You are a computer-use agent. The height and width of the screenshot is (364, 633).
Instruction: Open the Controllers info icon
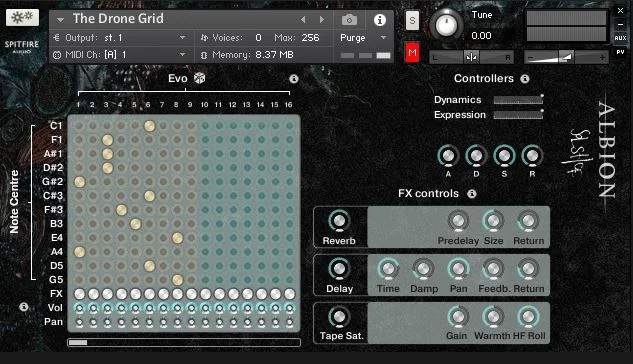[x=524, y=79]
